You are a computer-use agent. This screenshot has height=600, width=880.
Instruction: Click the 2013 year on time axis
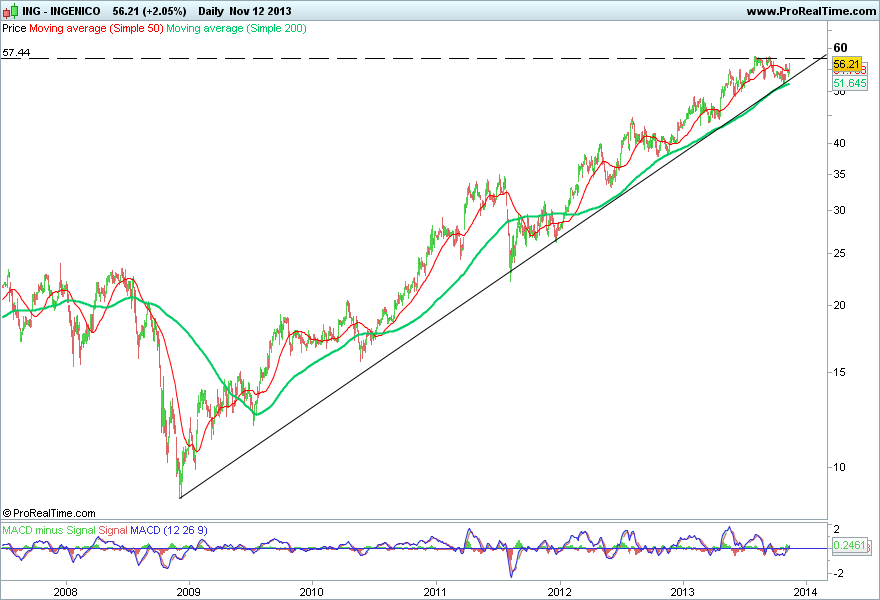pyautogui.click(x=683, y=592)
